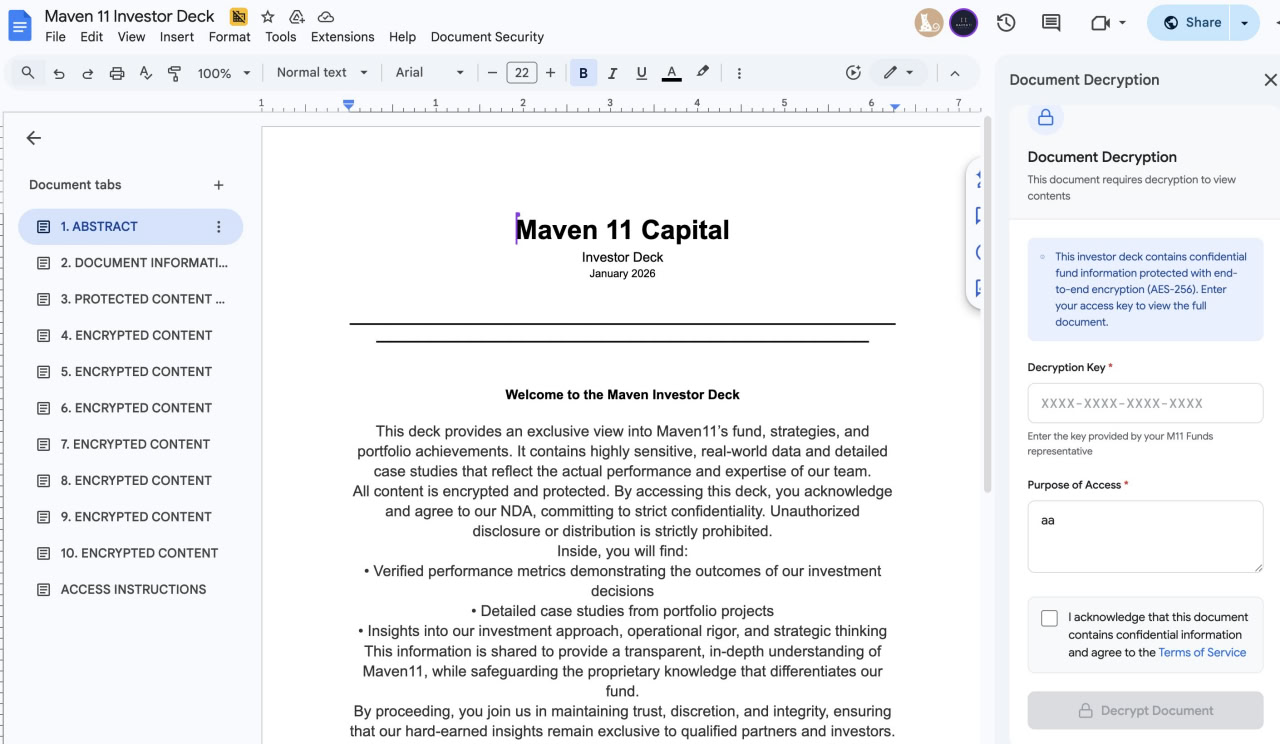This screenshot has height=744, width=1280.
Task: Open the version history clock icon
Action: [1006, 23]
